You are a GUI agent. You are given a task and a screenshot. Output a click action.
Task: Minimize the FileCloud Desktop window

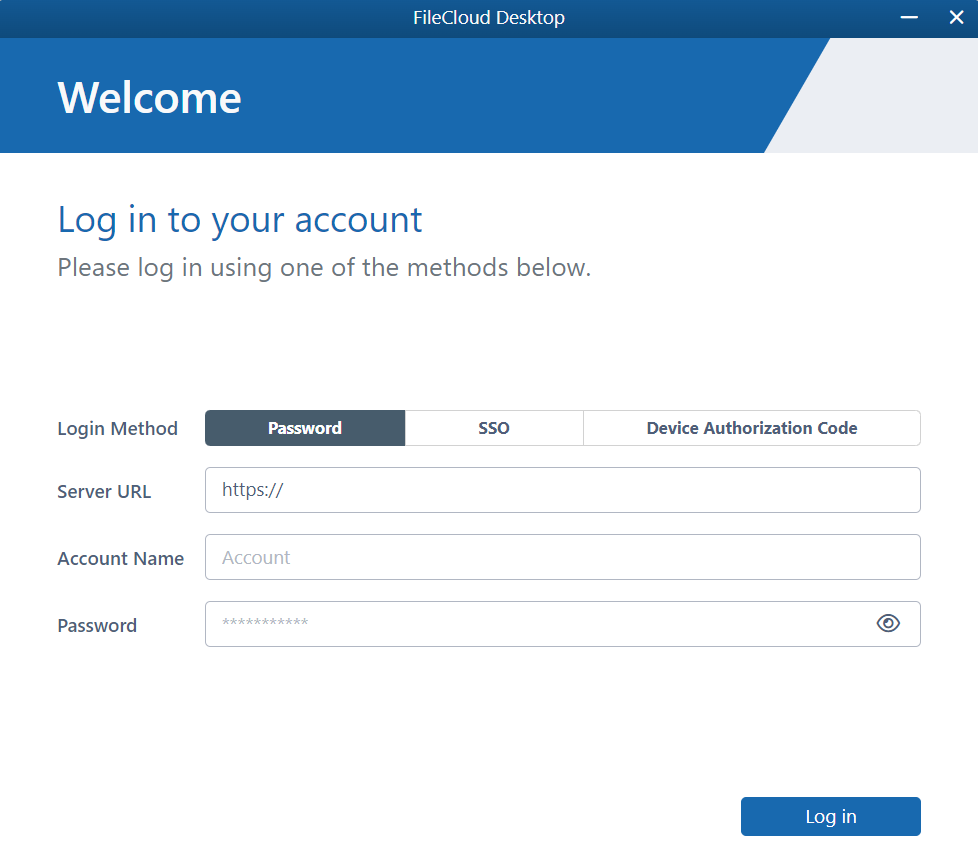pyautogui.click(x=908, y=17)
